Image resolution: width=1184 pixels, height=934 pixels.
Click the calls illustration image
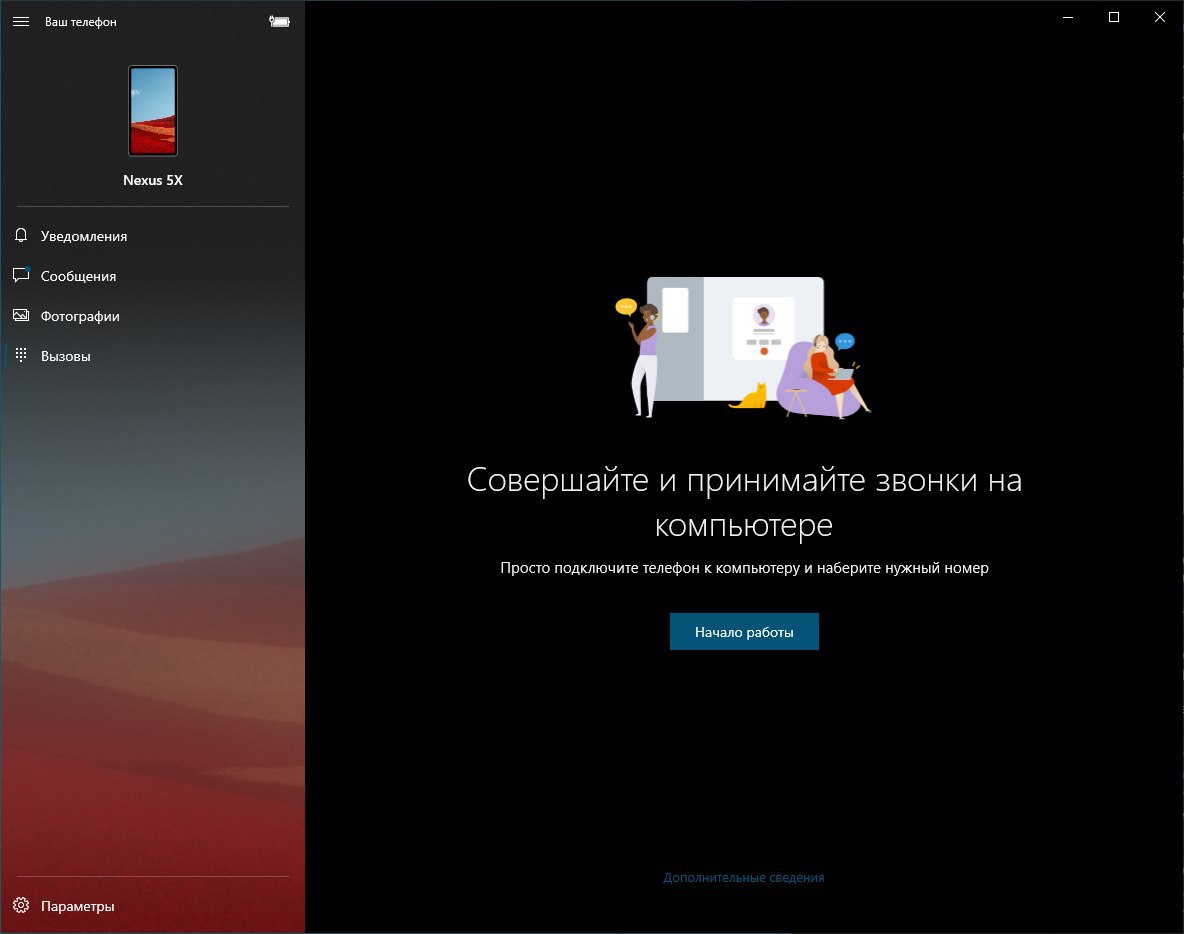click(743, 347)
